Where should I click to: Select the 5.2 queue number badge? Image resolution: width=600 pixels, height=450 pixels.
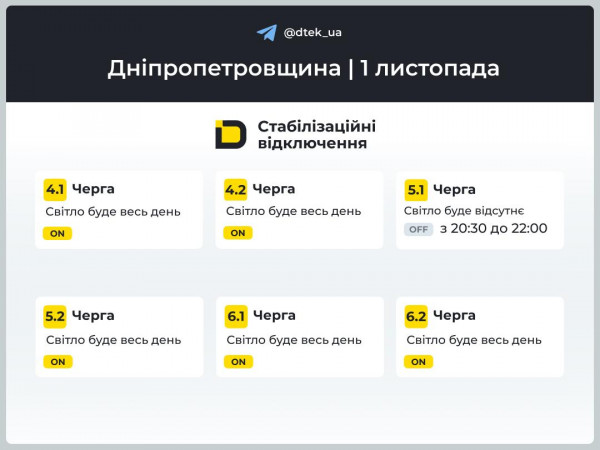coord(55,316)
